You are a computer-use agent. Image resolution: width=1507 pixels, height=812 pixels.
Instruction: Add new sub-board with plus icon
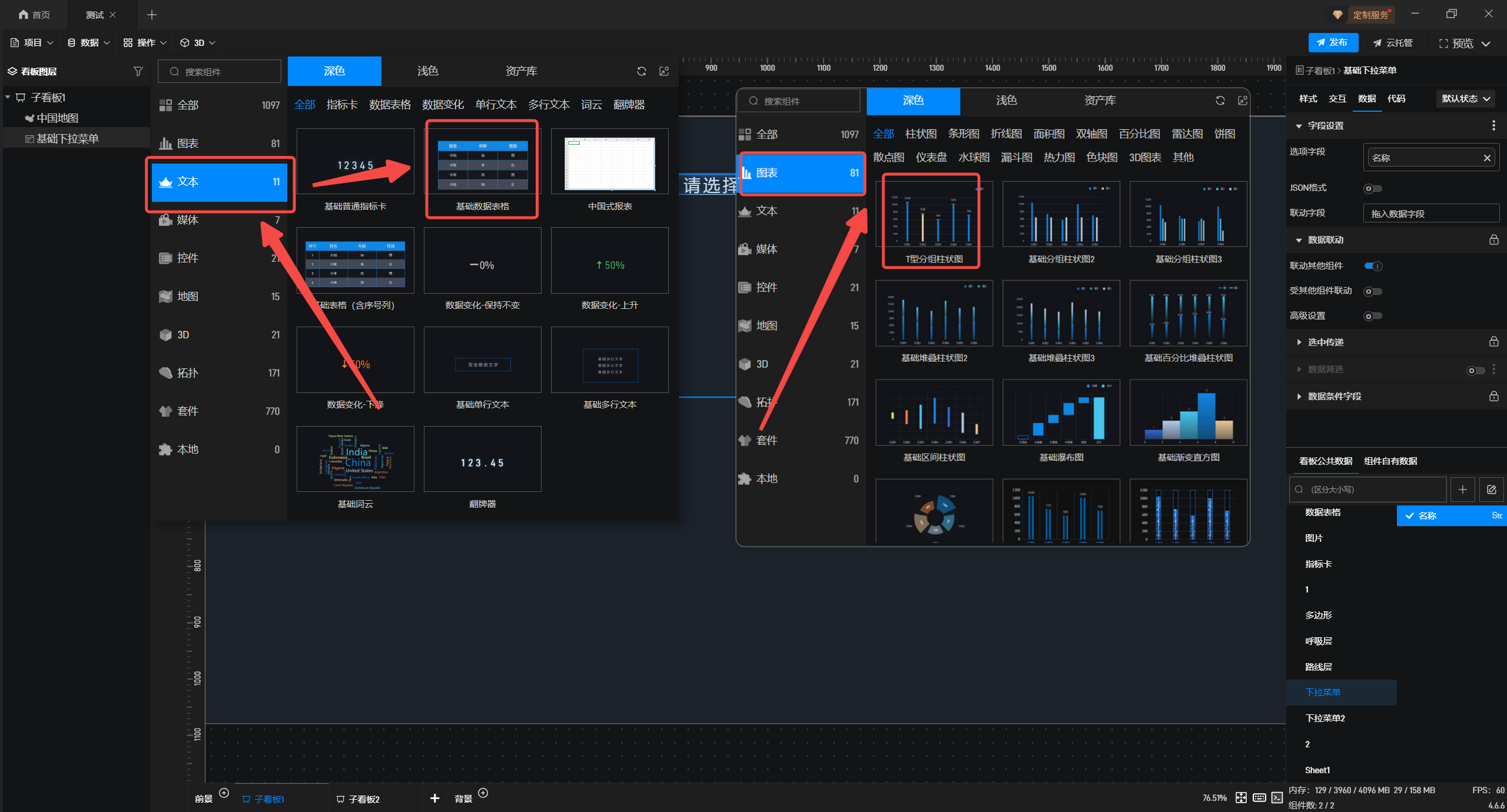pos(434,798)
